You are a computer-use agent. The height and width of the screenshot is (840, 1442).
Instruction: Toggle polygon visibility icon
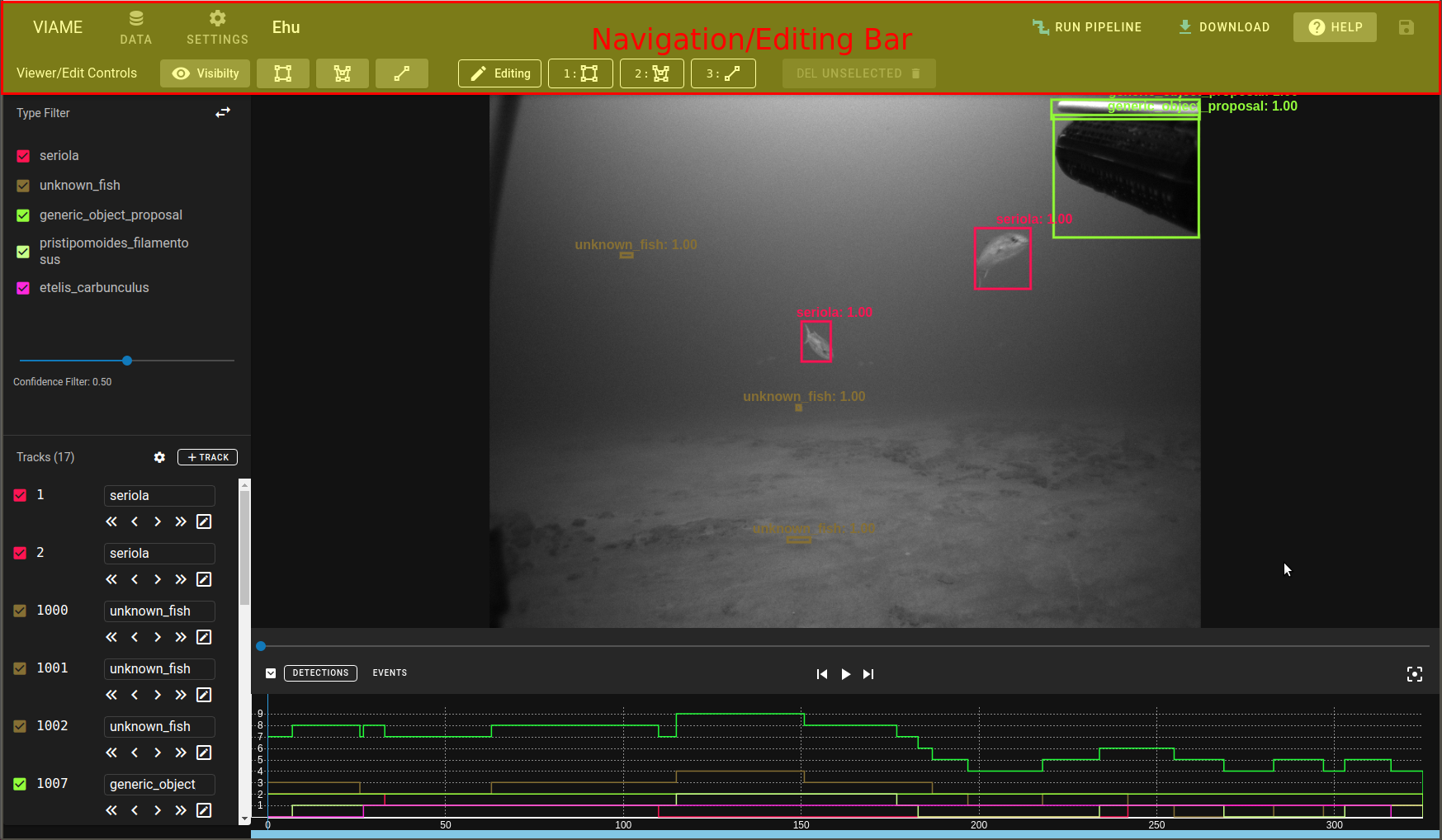point(343,73)
